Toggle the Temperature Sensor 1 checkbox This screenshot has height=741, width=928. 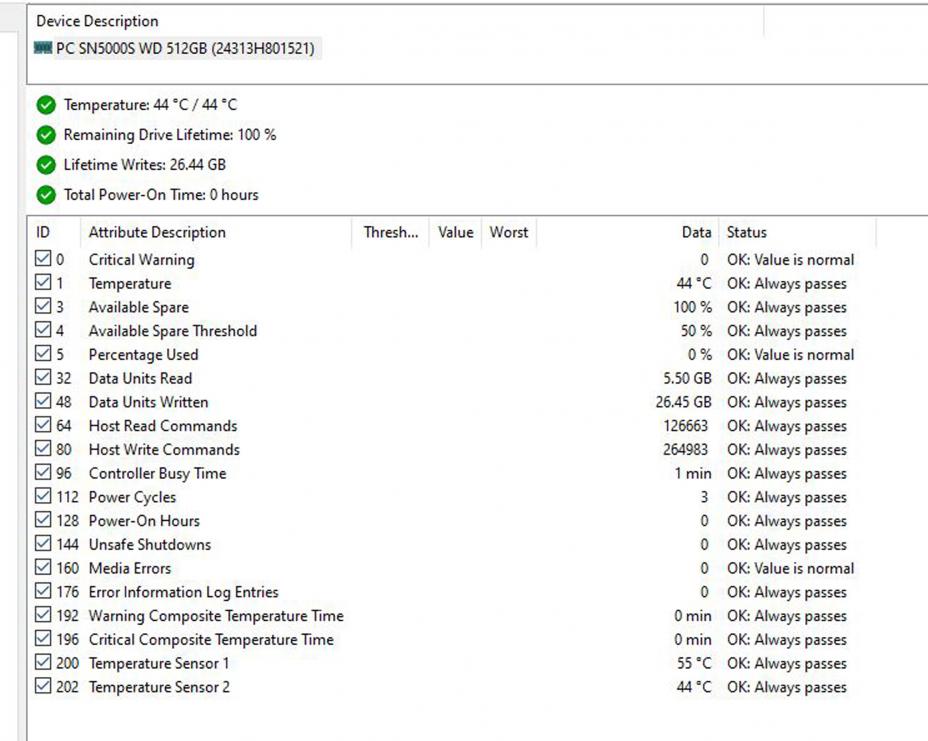tap(43, 663)
